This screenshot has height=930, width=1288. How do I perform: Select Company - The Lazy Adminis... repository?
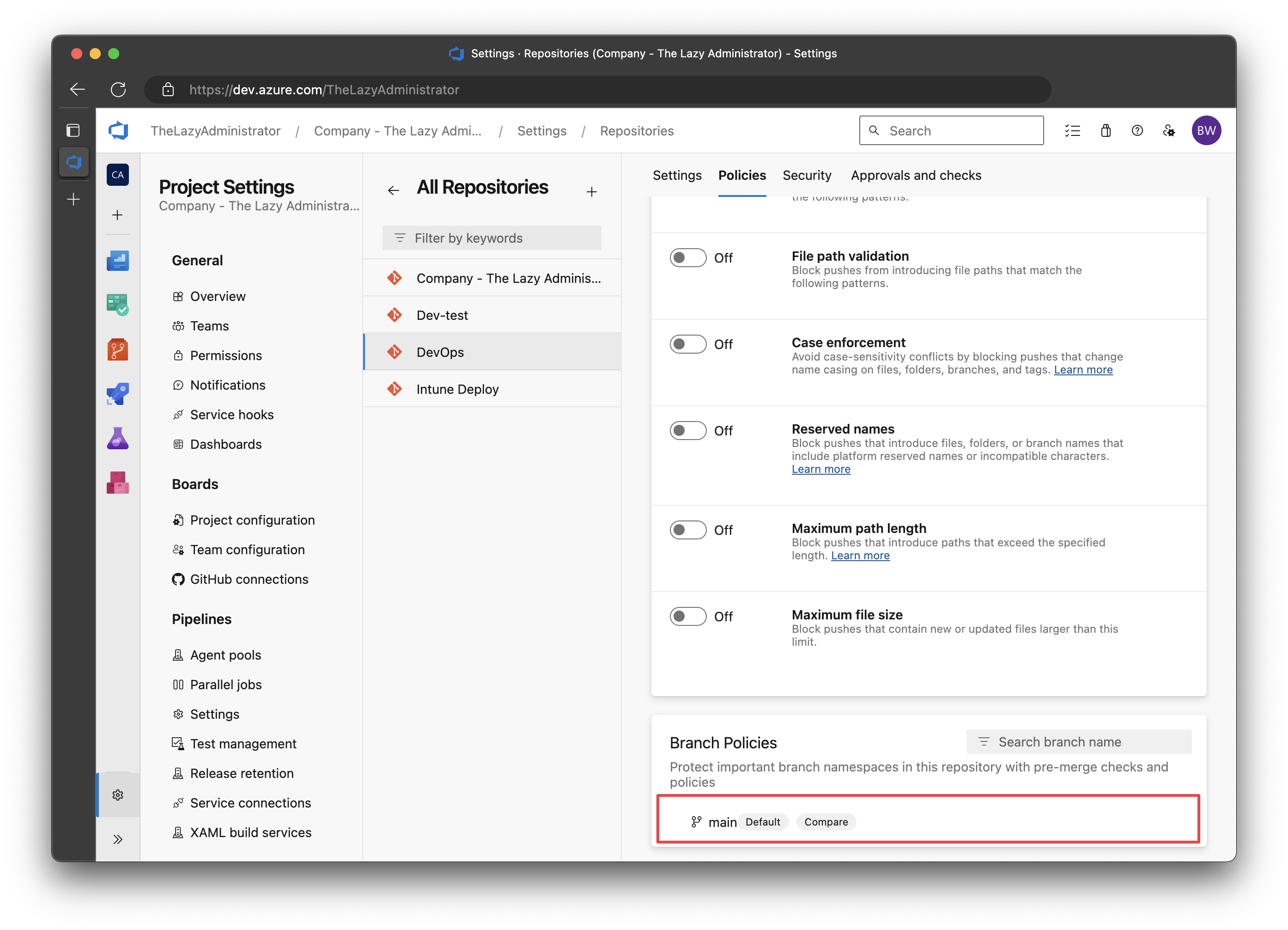coord(492,278)
